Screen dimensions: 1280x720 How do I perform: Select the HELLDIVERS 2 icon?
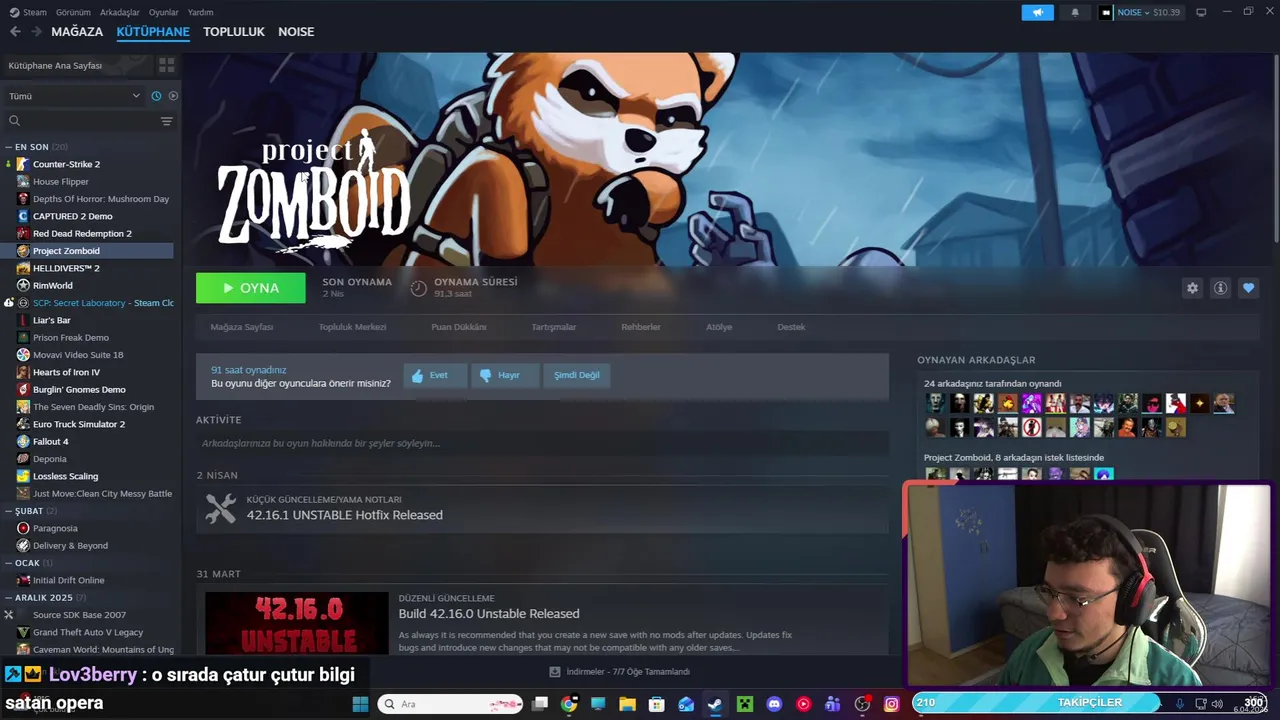pyautogui.click(x=23, y=268)
